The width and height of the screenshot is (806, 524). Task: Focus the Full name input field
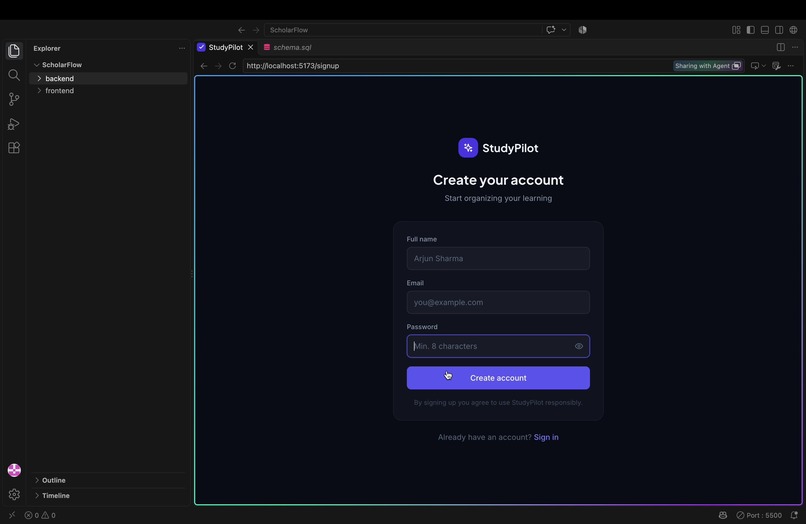pos(498,258)
